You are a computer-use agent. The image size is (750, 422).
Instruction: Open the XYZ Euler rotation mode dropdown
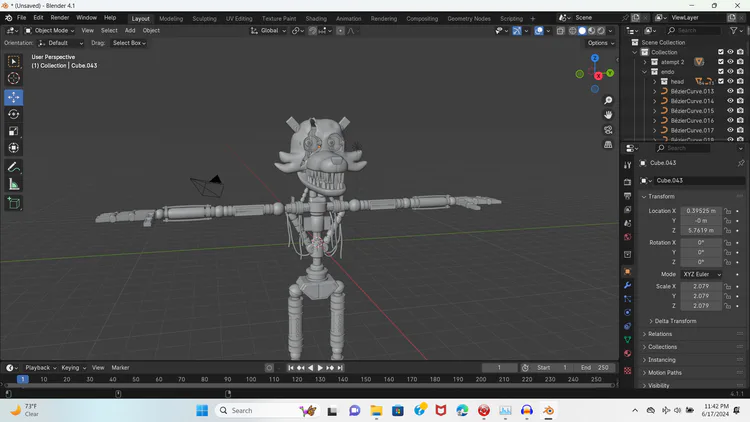[701, 274]
